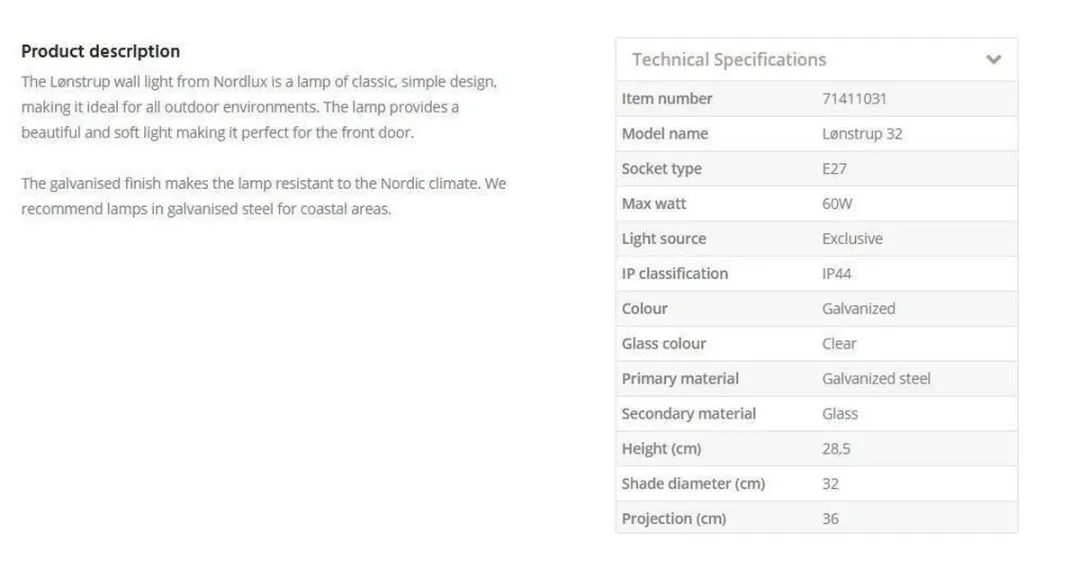Click the first product description paragraph

(x=259, y=107)
